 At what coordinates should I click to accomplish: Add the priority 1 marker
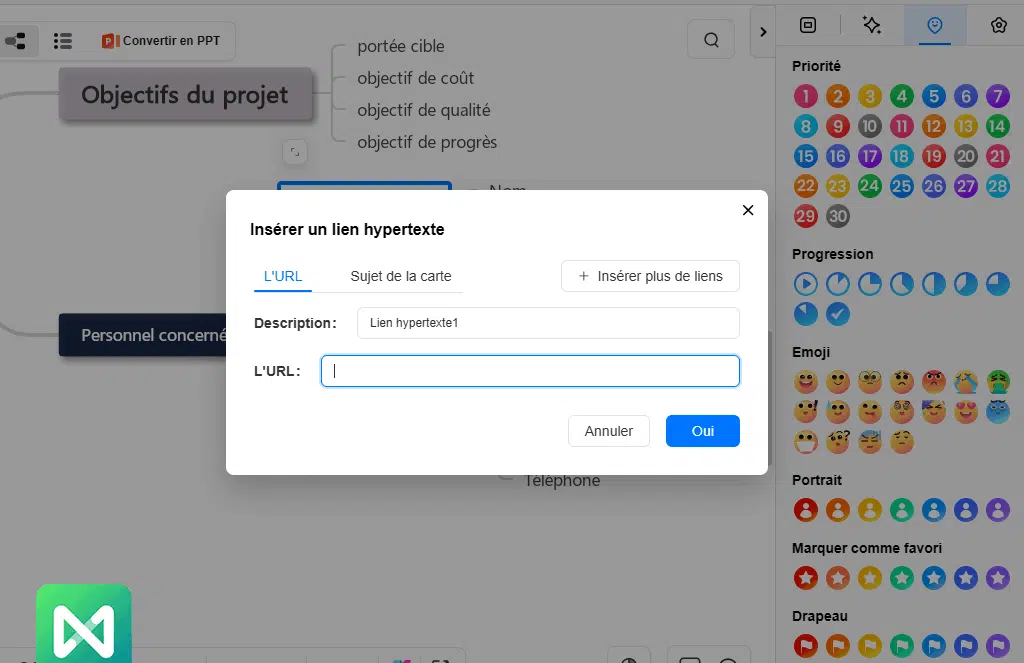click(x=806, y=97)
